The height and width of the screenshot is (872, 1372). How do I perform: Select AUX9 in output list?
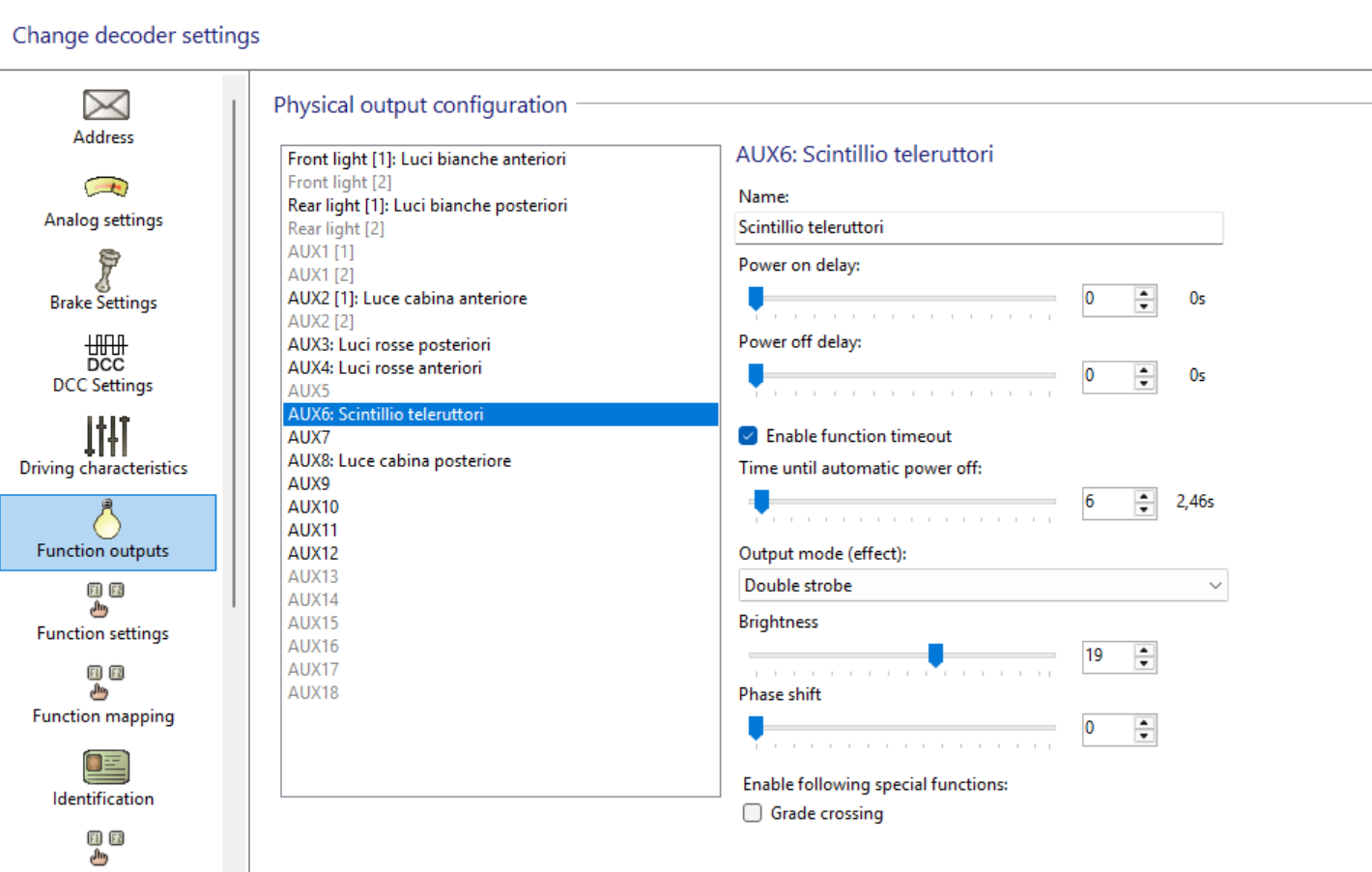click(500, 484)
